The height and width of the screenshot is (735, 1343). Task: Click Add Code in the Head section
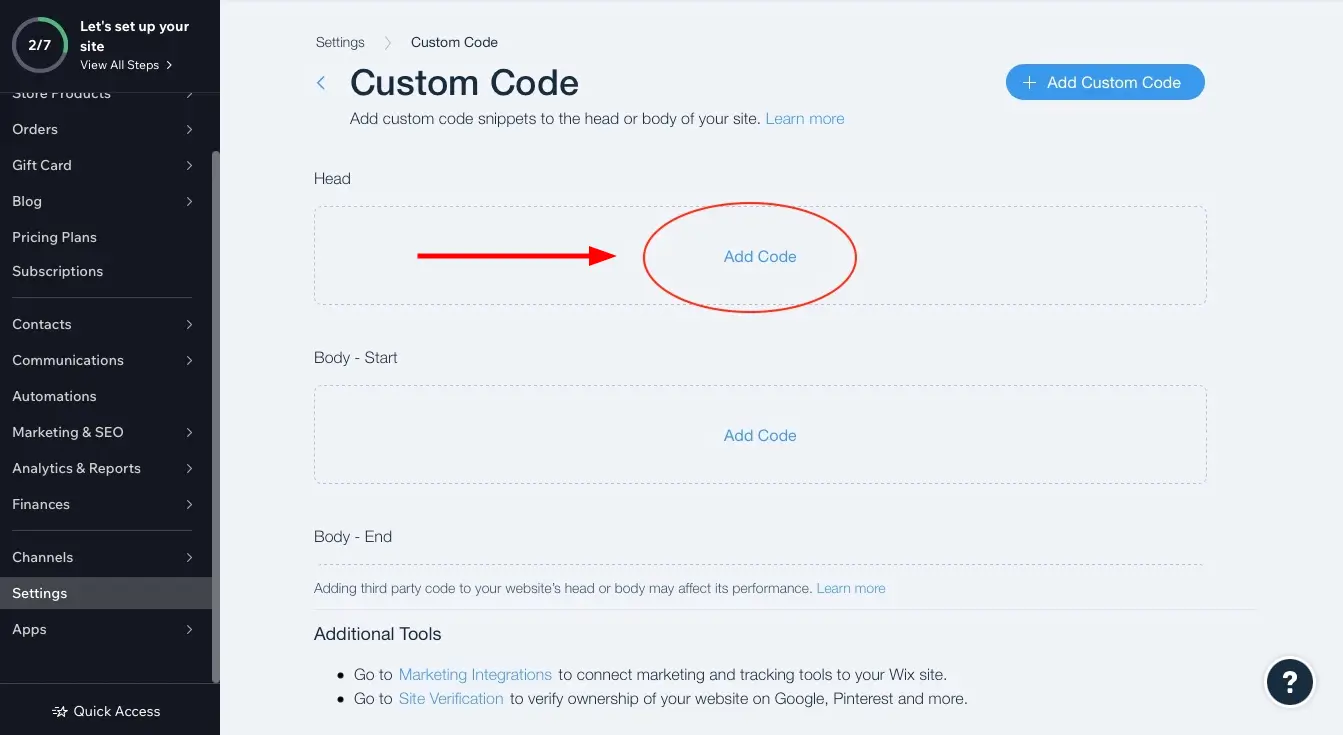click(x=760, y=256)
